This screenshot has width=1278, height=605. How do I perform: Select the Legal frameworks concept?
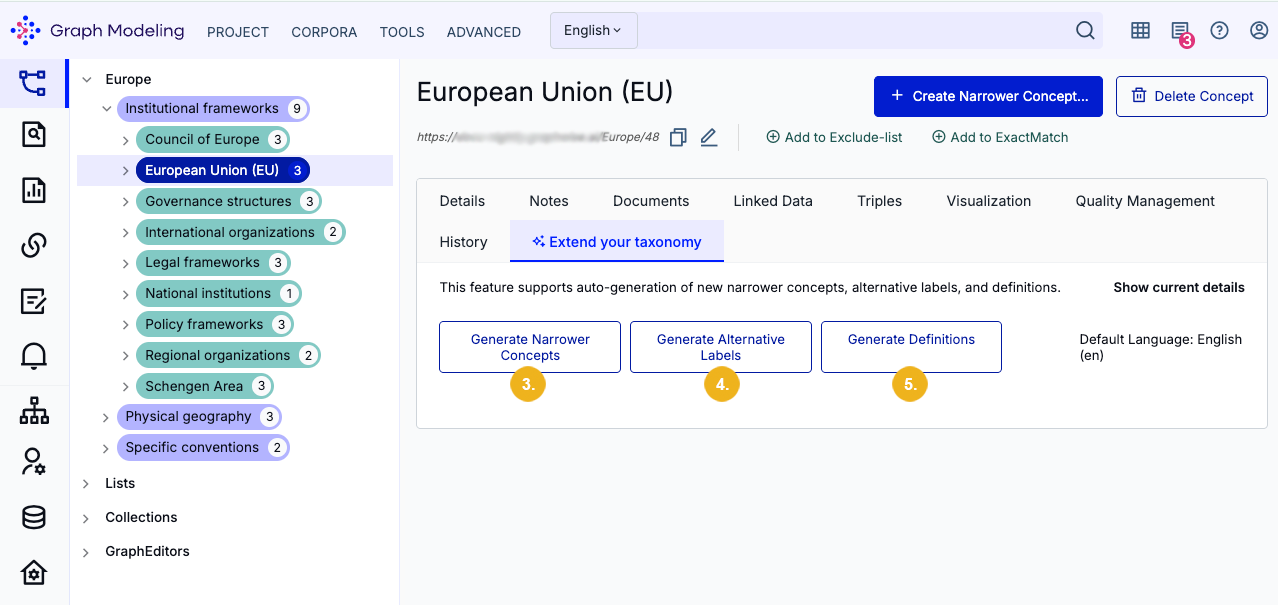click(213, 262)
